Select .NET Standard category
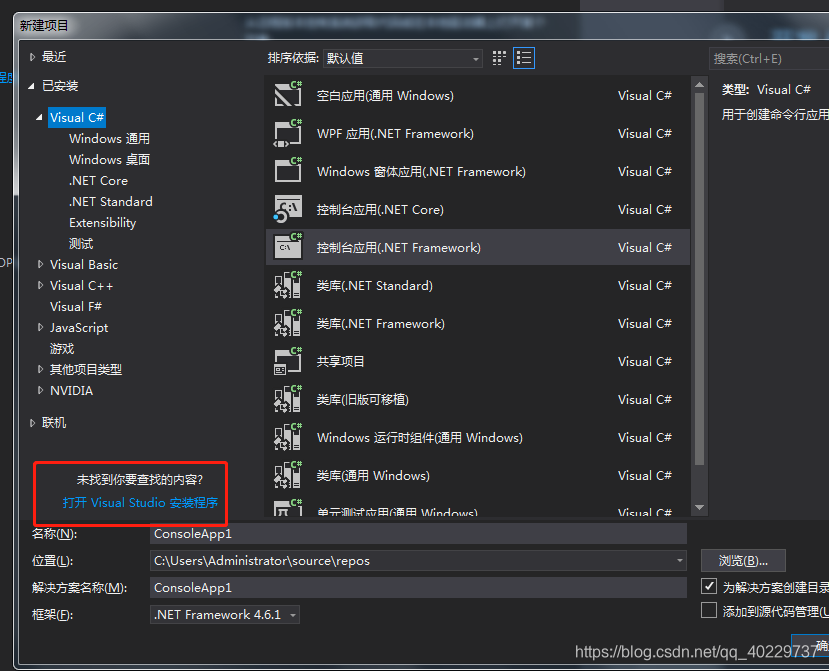 point(110,201)
